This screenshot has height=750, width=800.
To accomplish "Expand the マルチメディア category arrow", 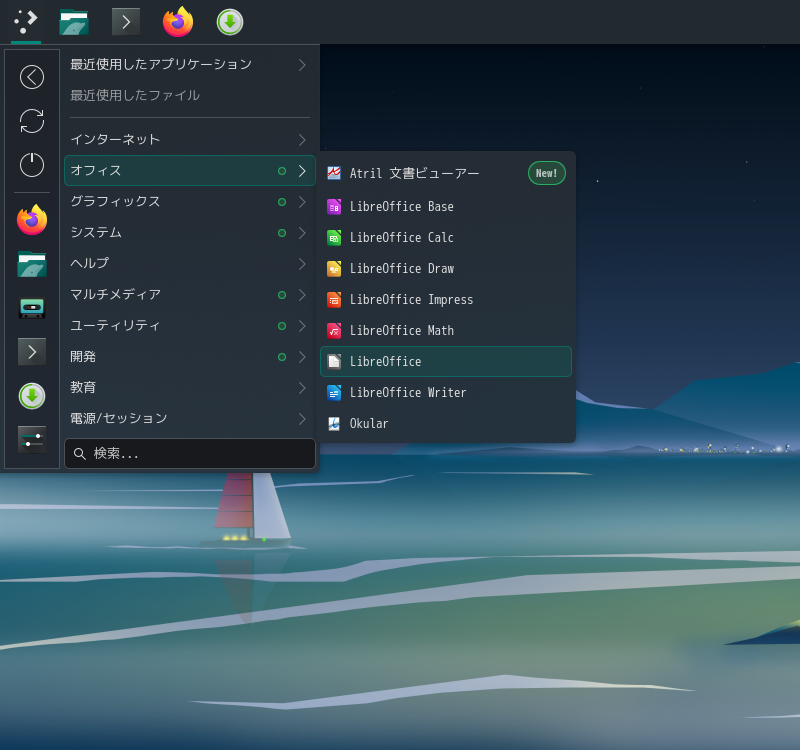I will click(x=302, y=295).
